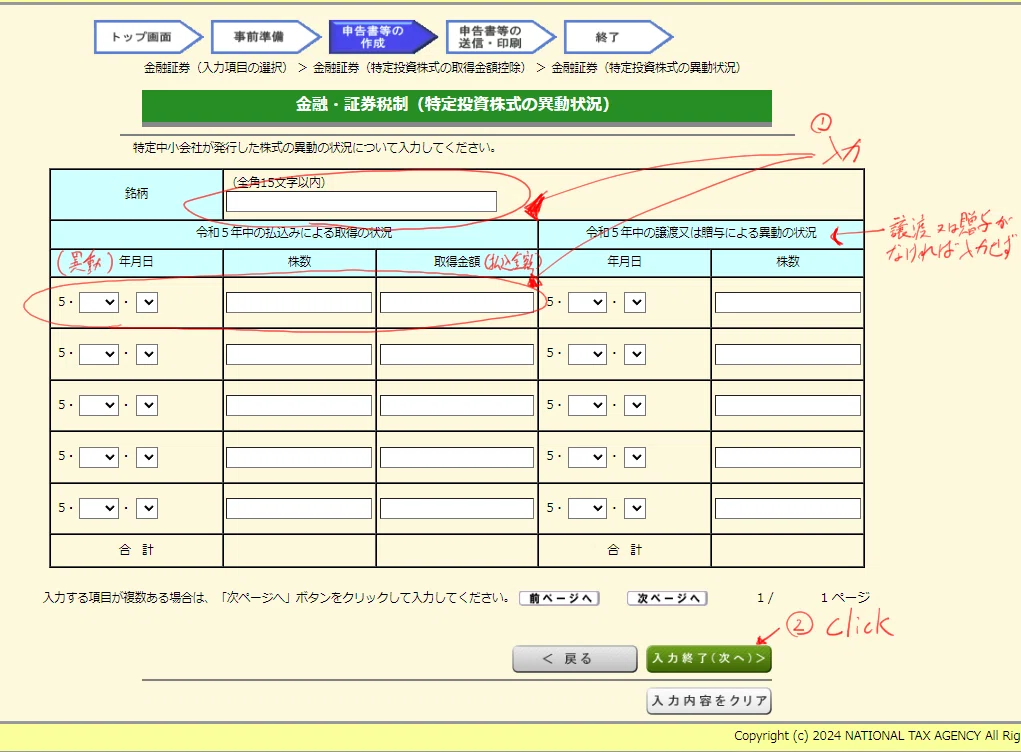Expand second-row transfer day dropdown

point(635,354)
